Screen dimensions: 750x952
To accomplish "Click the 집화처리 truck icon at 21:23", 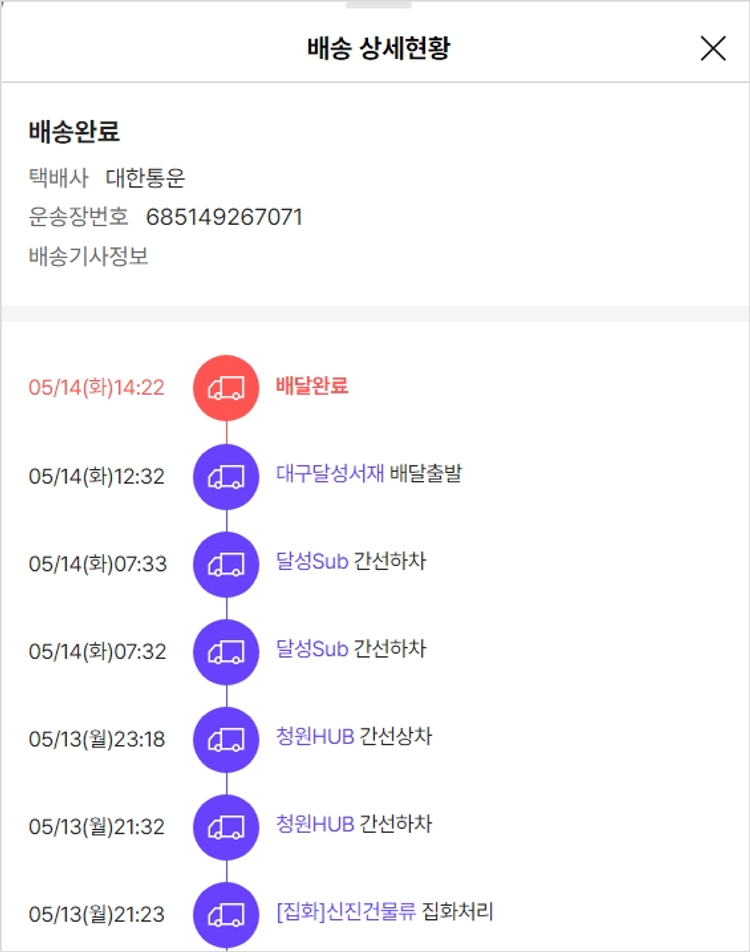I will (226, 914).
